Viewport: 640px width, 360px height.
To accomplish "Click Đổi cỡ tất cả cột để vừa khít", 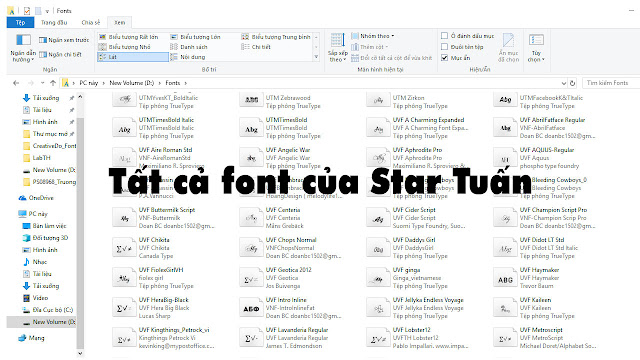I will [392, 58].
